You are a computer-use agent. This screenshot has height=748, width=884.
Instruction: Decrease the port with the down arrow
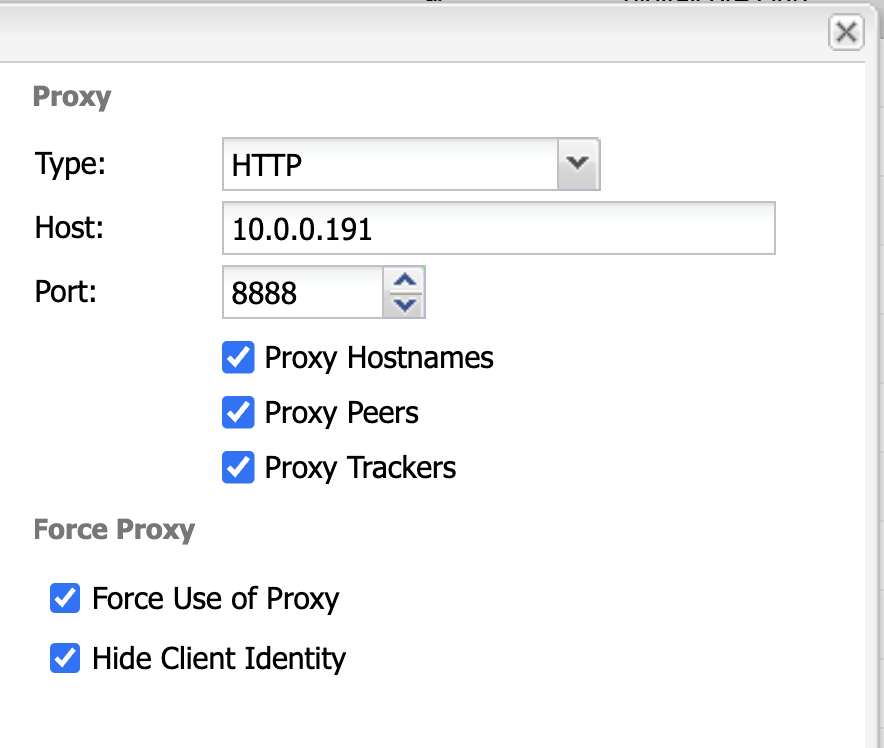(x=404, y=304)
